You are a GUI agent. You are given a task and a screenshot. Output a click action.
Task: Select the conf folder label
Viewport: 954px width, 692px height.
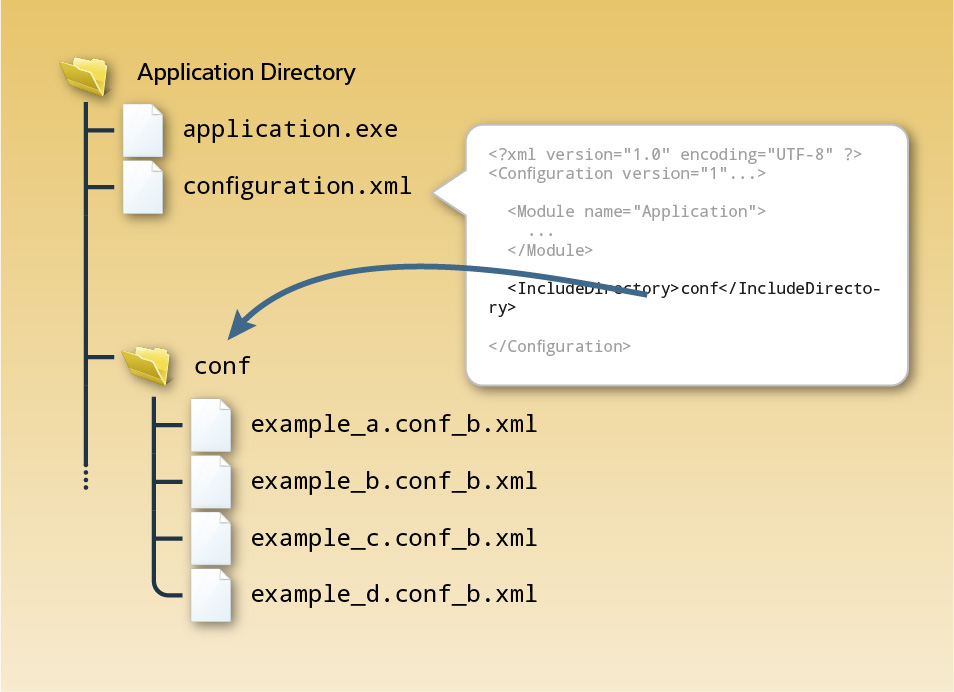click(x=221, y=366)
